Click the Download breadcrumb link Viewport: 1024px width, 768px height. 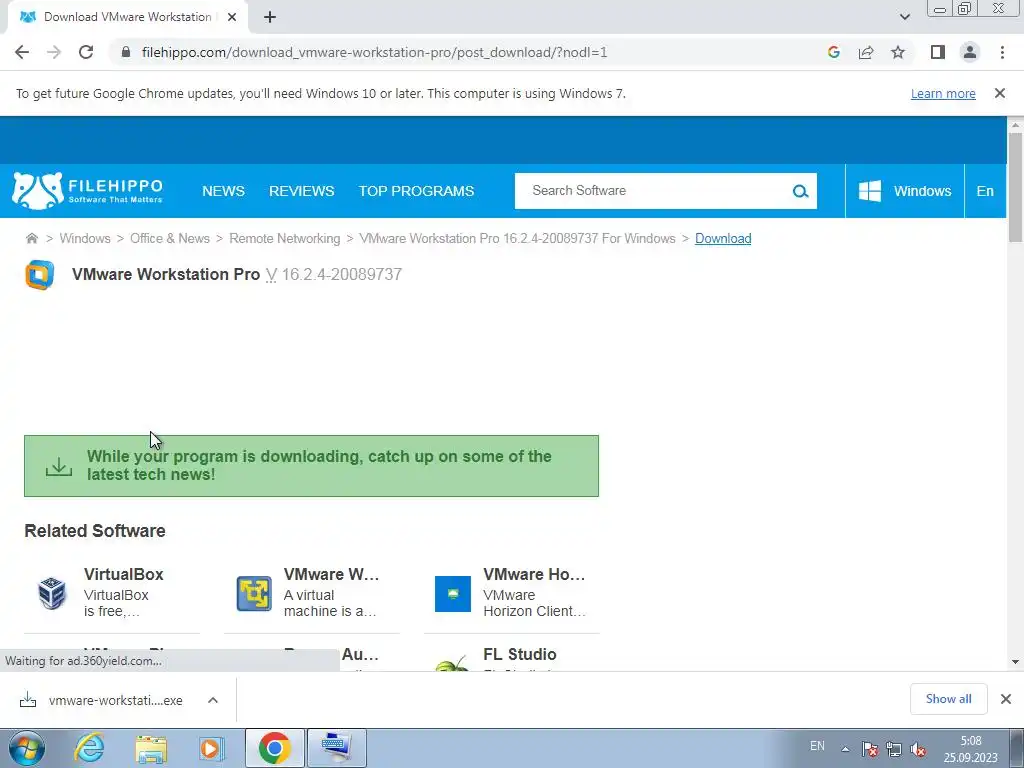[x=723, y=238]
